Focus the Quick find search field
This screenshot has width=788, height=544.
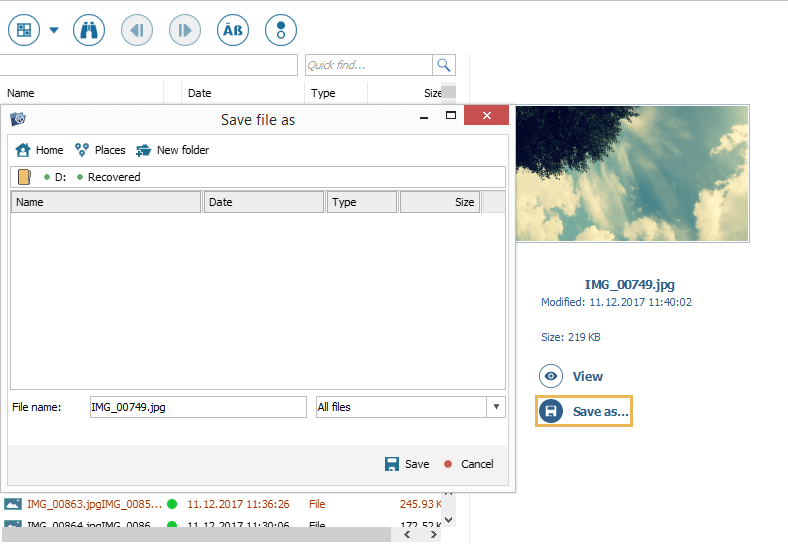pos(368,65)
